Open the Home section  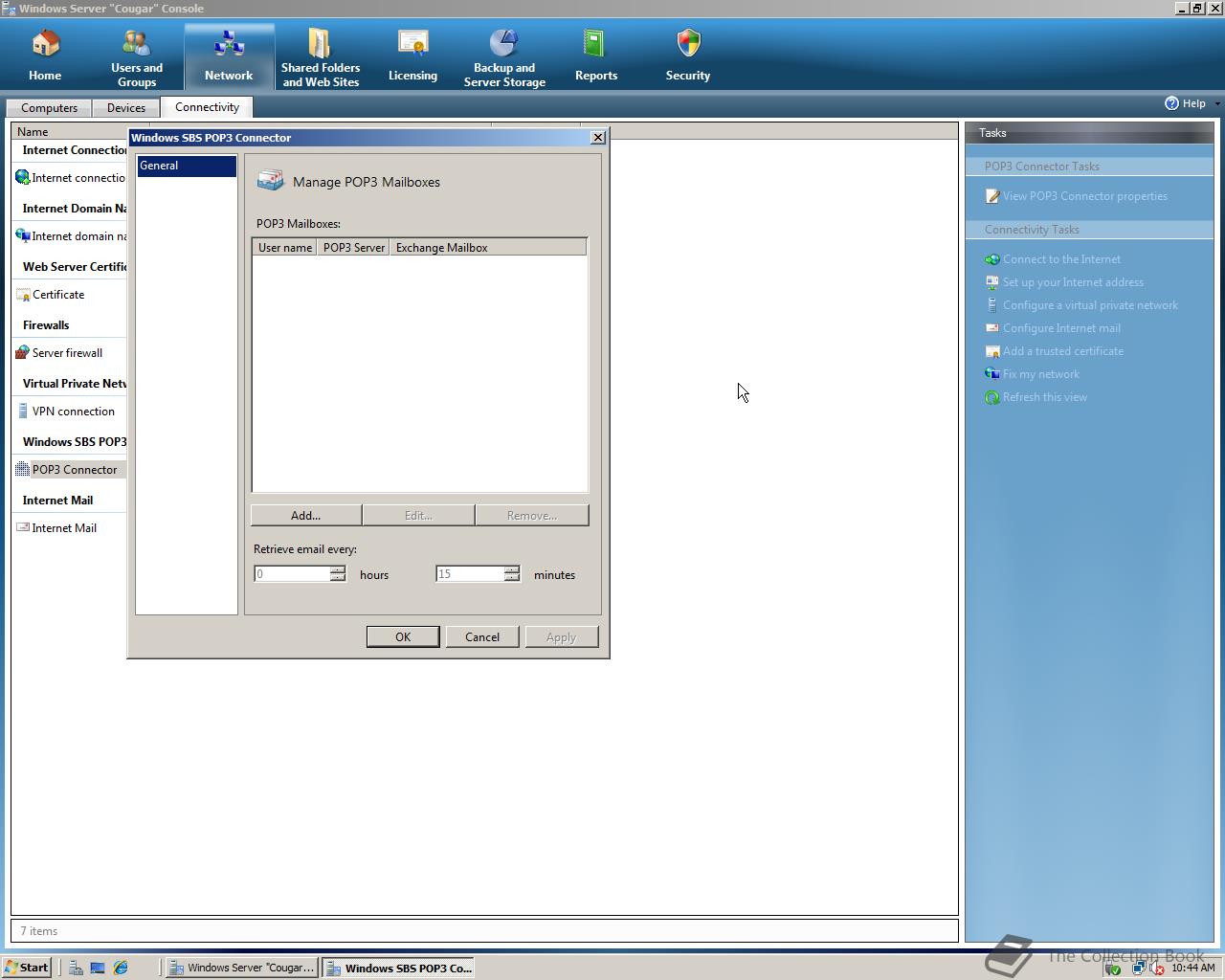[45, 56]
